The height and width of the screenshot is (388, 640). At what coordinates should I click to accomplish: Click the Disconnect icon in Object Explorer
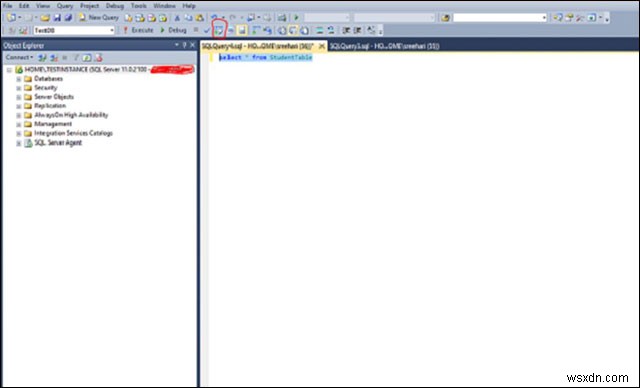[53, 58]
